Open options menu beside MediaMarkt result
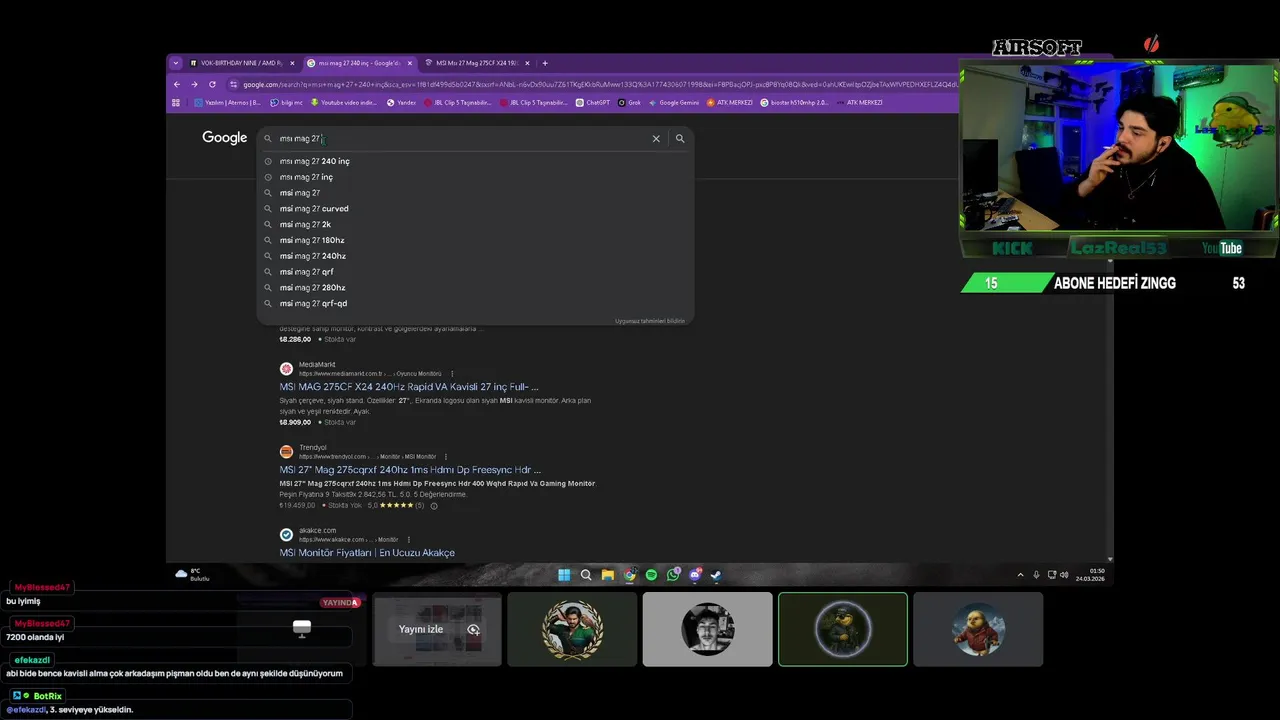This screenshot has width=1280, height=720. [x=452, y=374]
